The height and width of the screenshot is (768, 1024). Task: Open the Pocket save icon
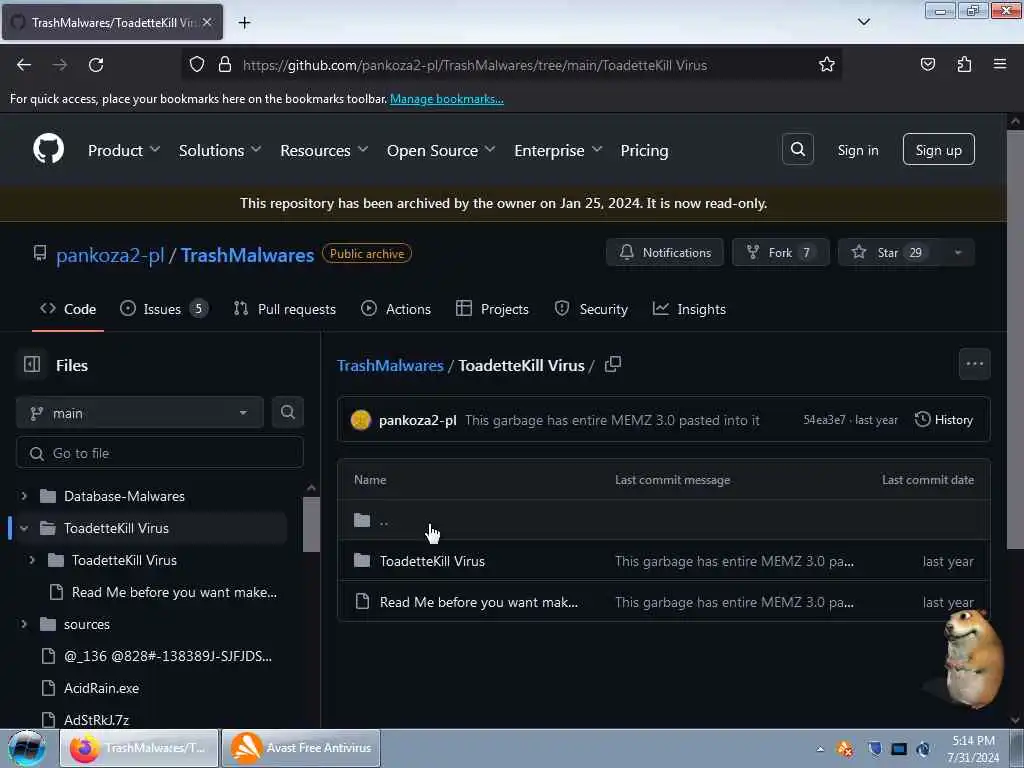point(927,64)
